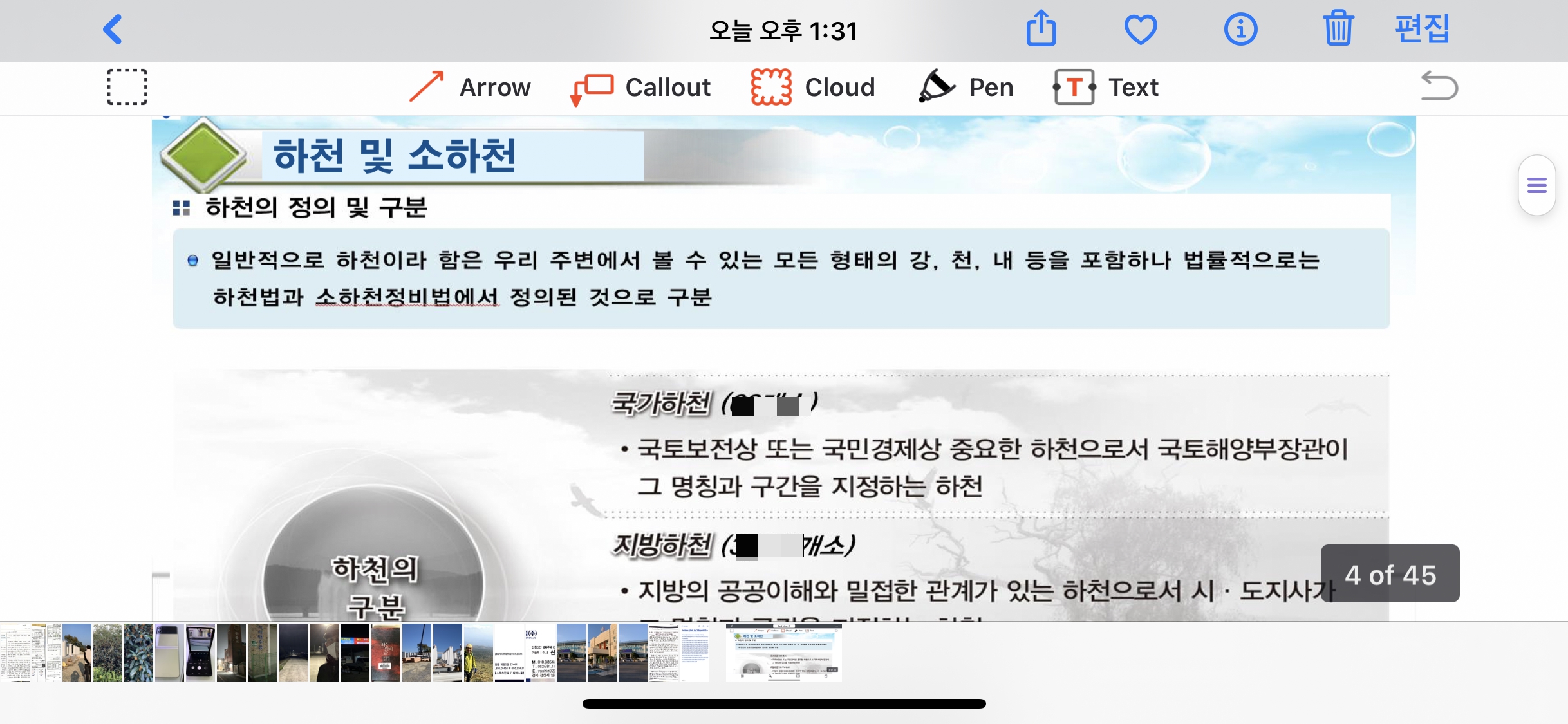Screen dimensions: 1568x724
Task: Pick the Pen drawing tool
Action: [966, 87]
